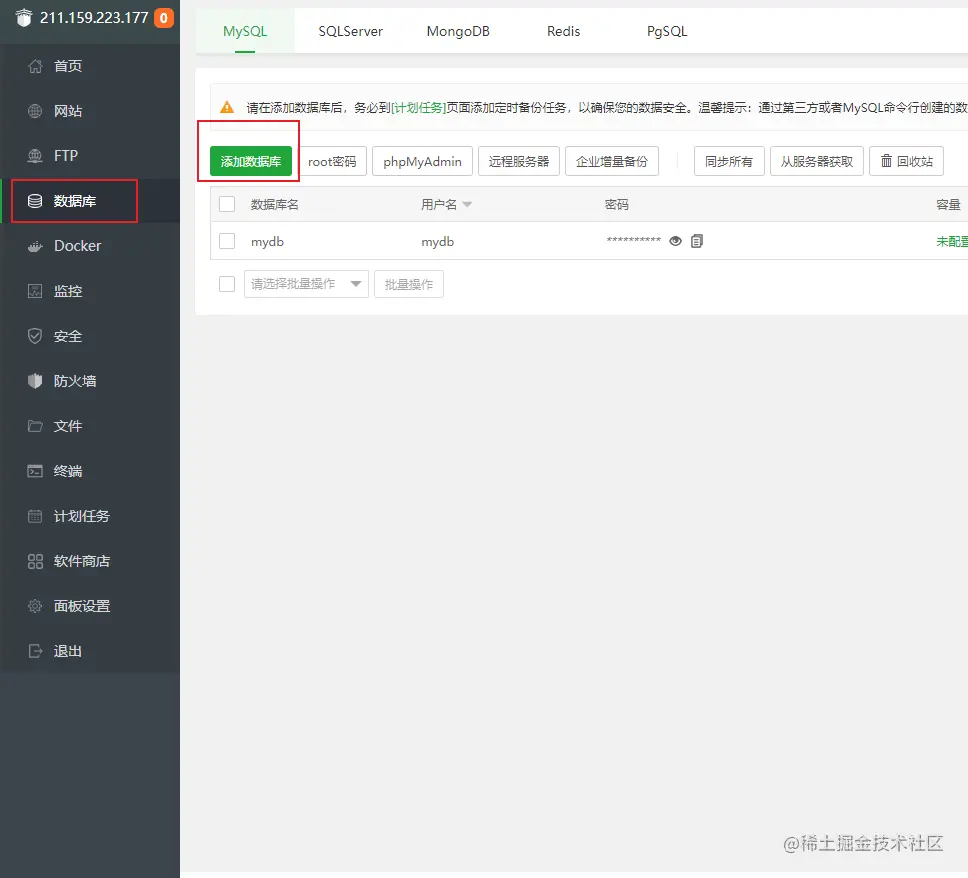
Task: Click the green 未配置 capacity link for mydb
Action: pos(951,241)
